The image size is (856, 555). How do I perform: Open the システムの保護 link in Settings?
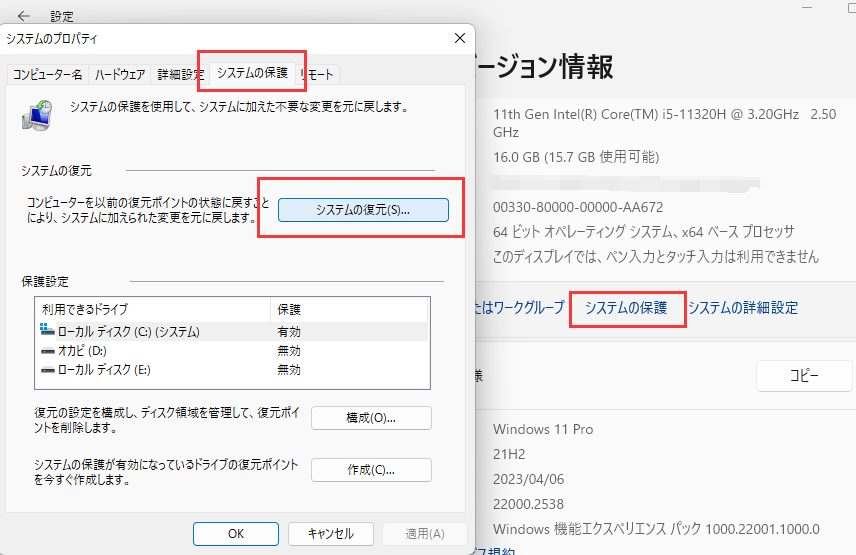point(626,308)
